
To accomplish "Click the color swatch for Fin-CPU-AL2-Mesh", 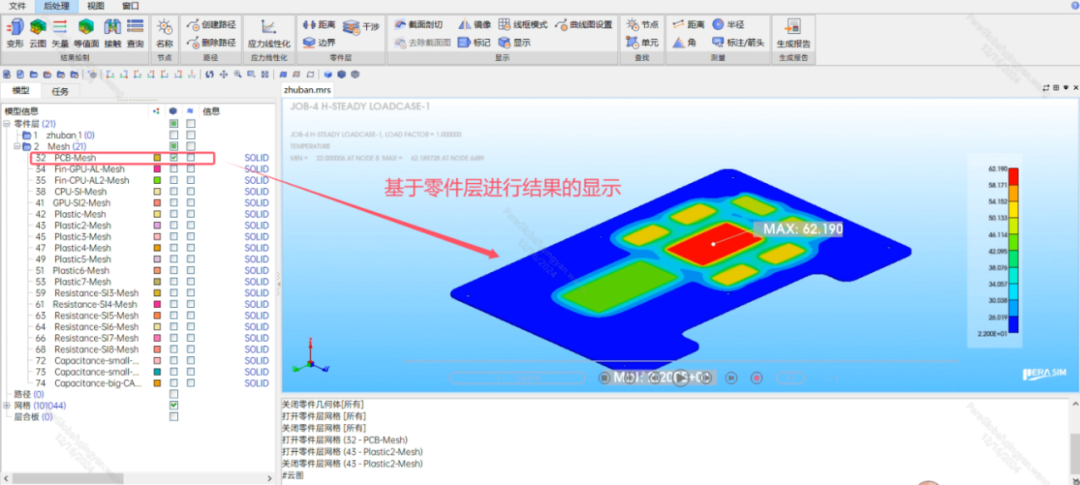I will pyautogui.click(x=157, y=180).
